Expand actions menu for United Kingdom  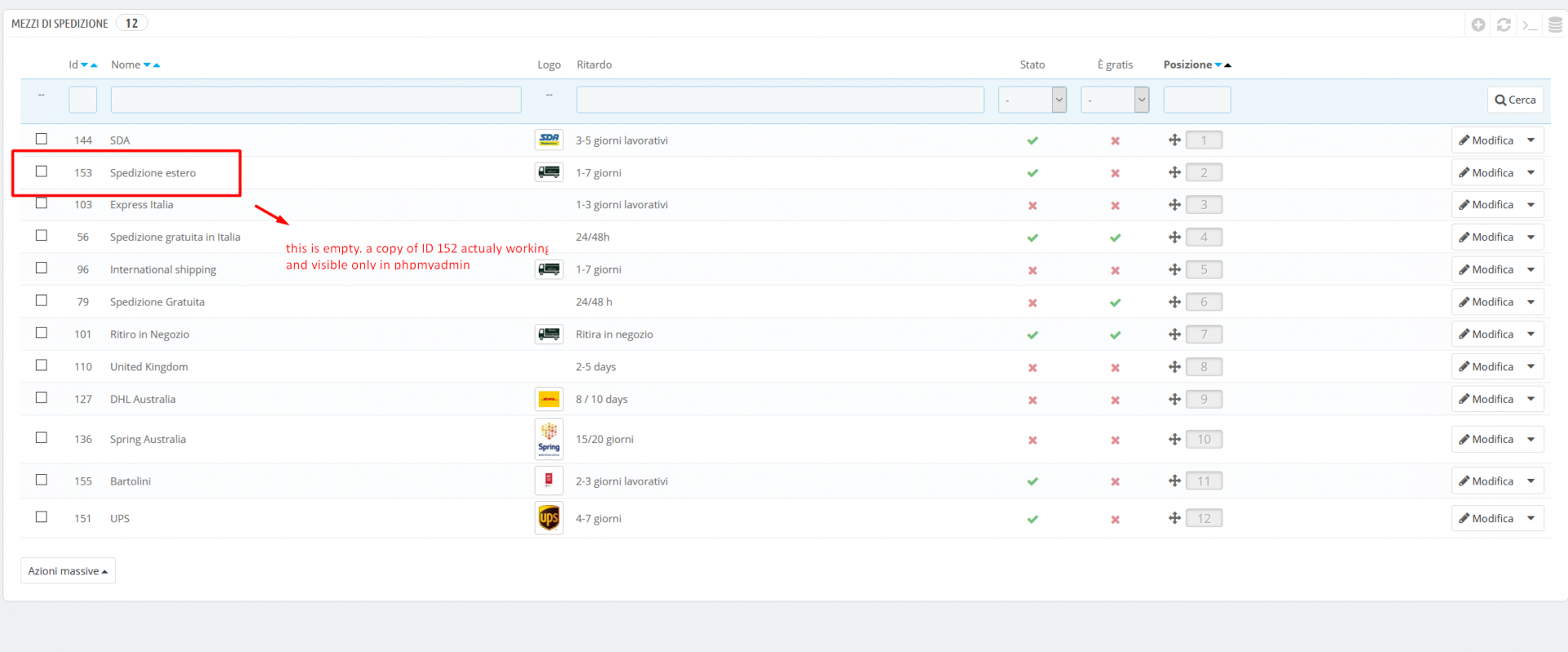point(1531,367)
